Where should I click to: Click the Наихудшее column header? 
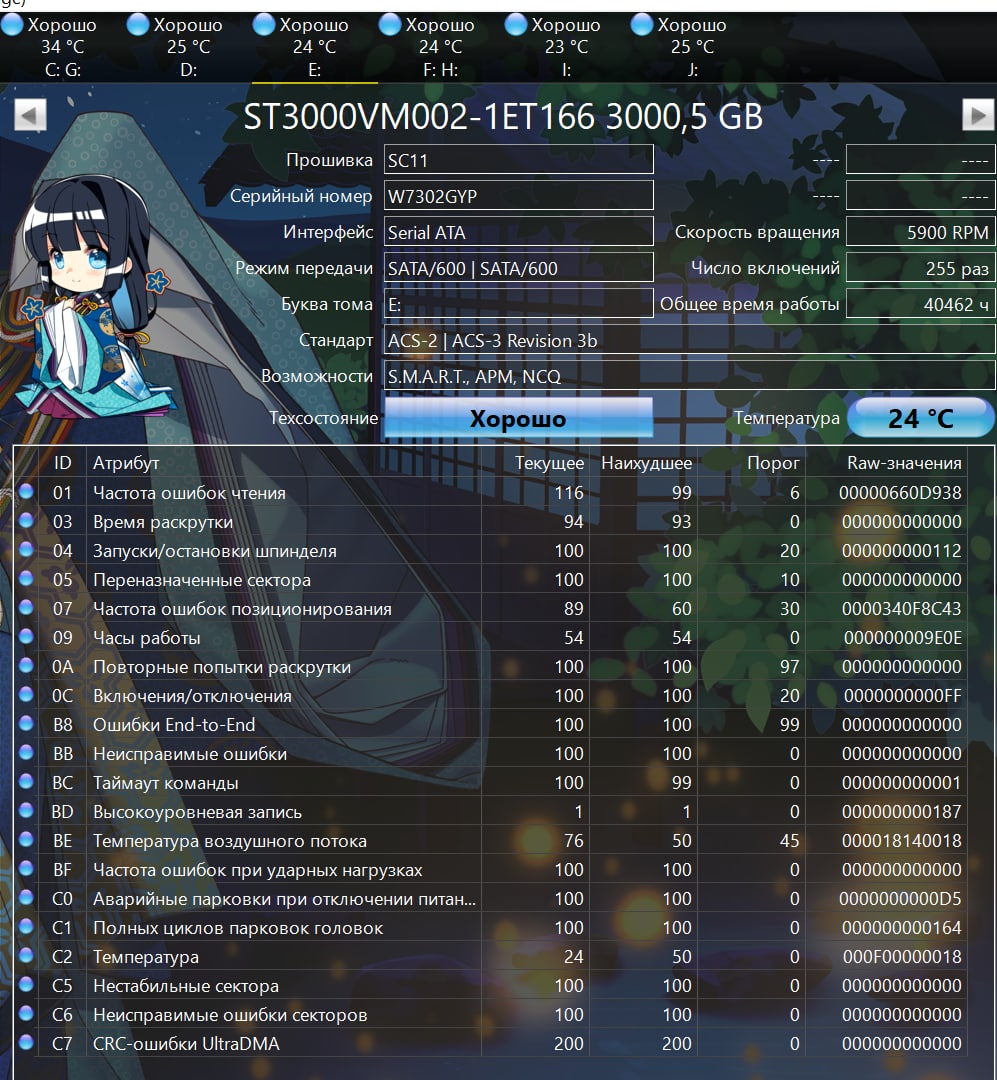point(646,463)
